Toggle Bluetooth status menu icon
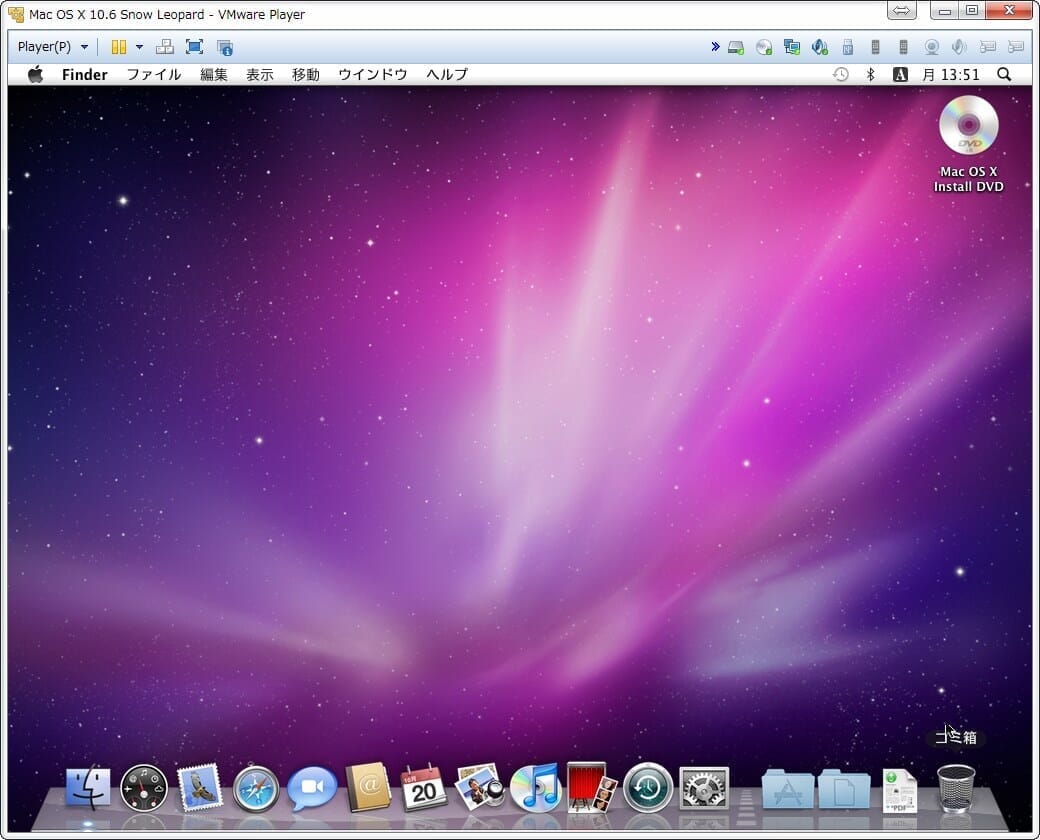 [870, 74]
